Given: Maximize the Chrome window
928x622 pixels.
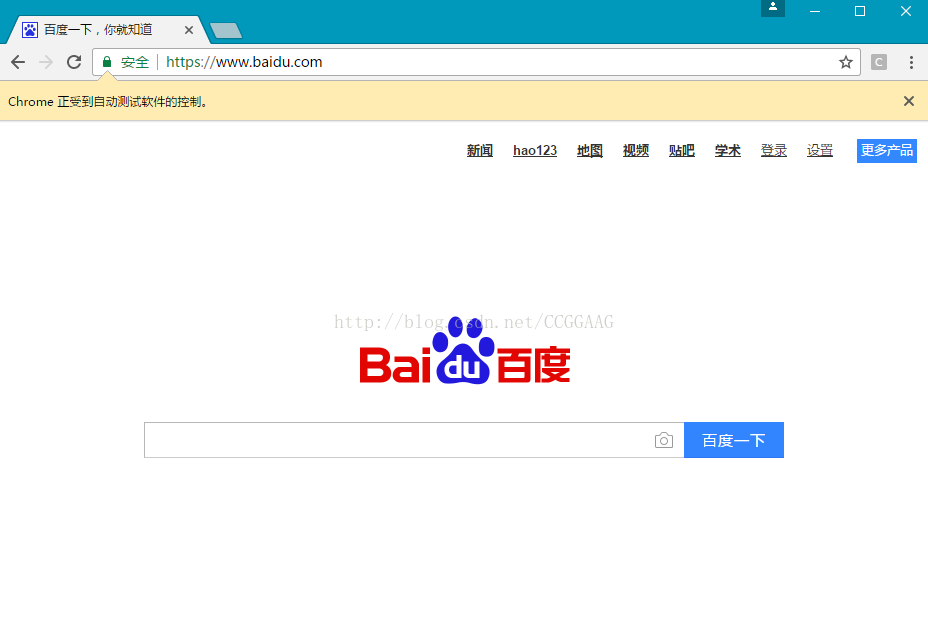Looking at the screenshot, I should coord(860,11).
